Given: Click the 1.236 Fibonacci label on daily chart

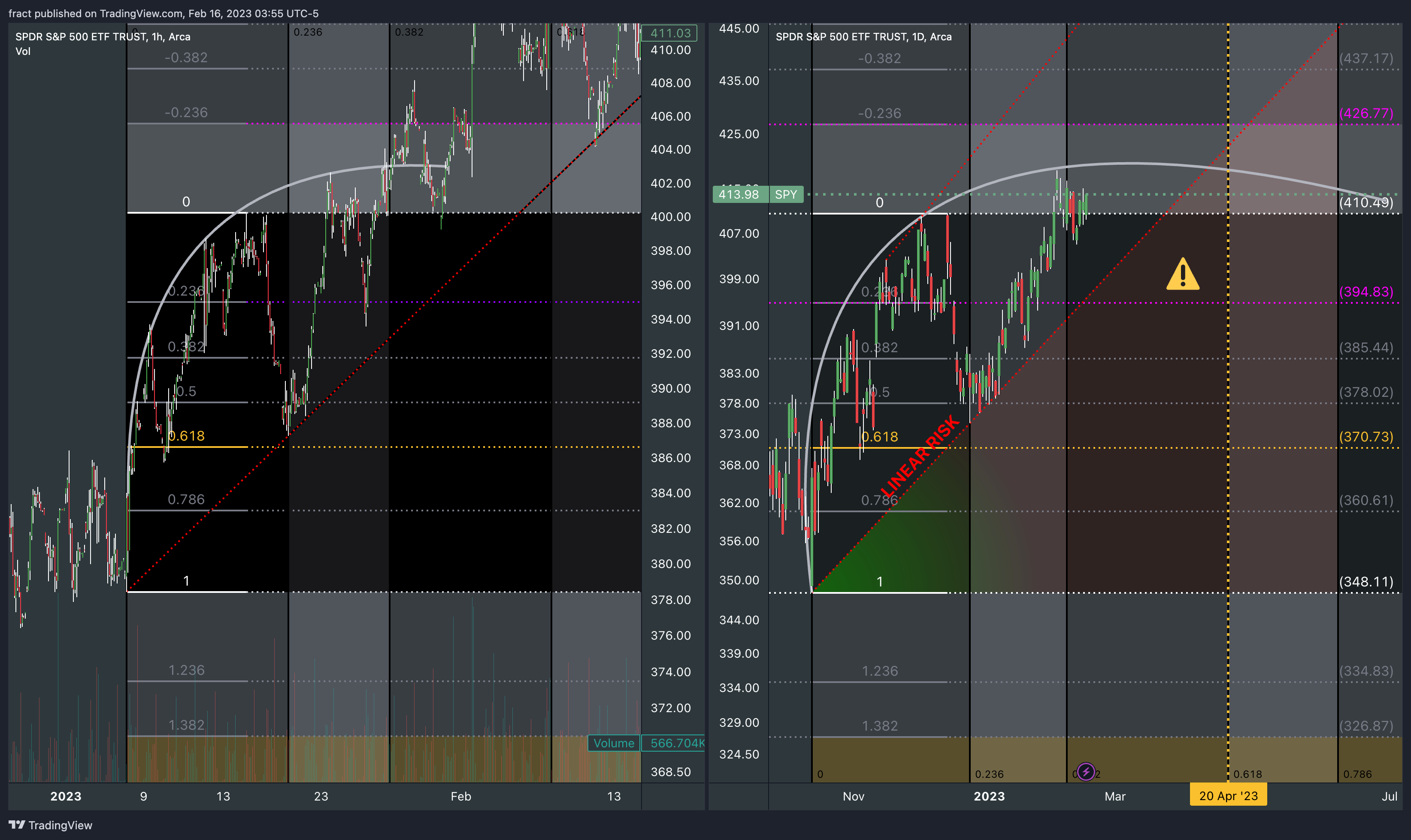Looking at the screenshot, I should point(880,671).
